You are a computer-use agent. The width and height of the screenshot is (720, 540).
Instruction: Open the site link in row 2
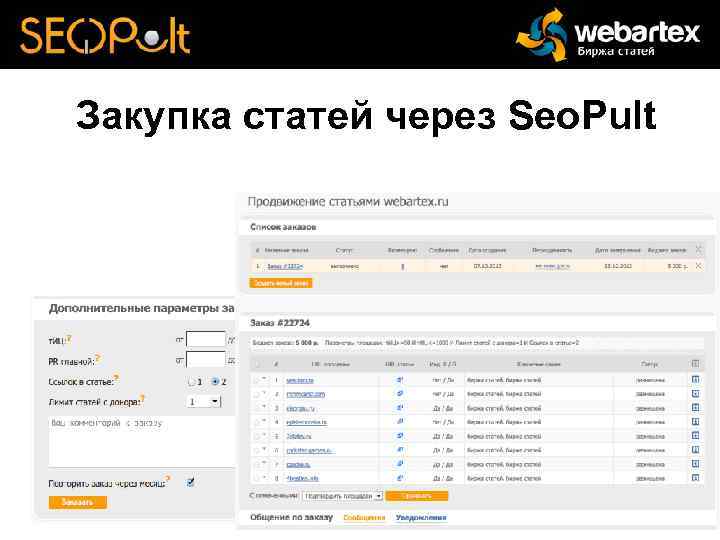[x=305, y=394]
